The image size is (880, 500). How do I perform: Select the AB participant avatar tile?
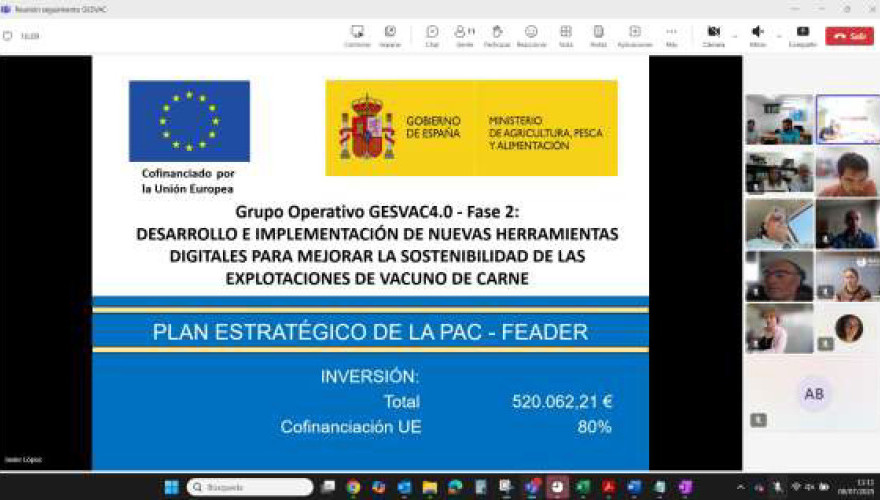pos(814,394)
